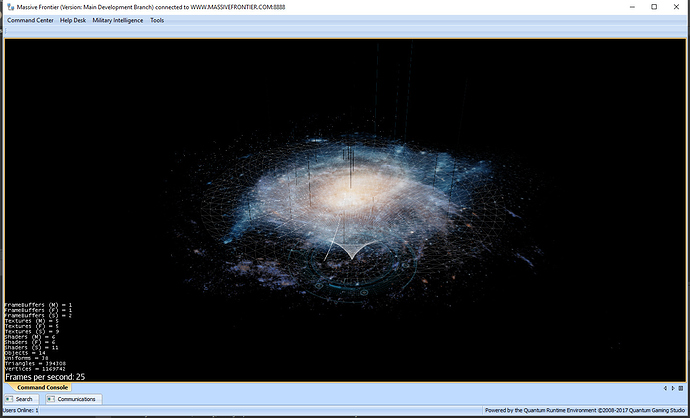Click the Massive Frontier title bar app icon
Screen dimensions: 690x418
coord(11,7)
